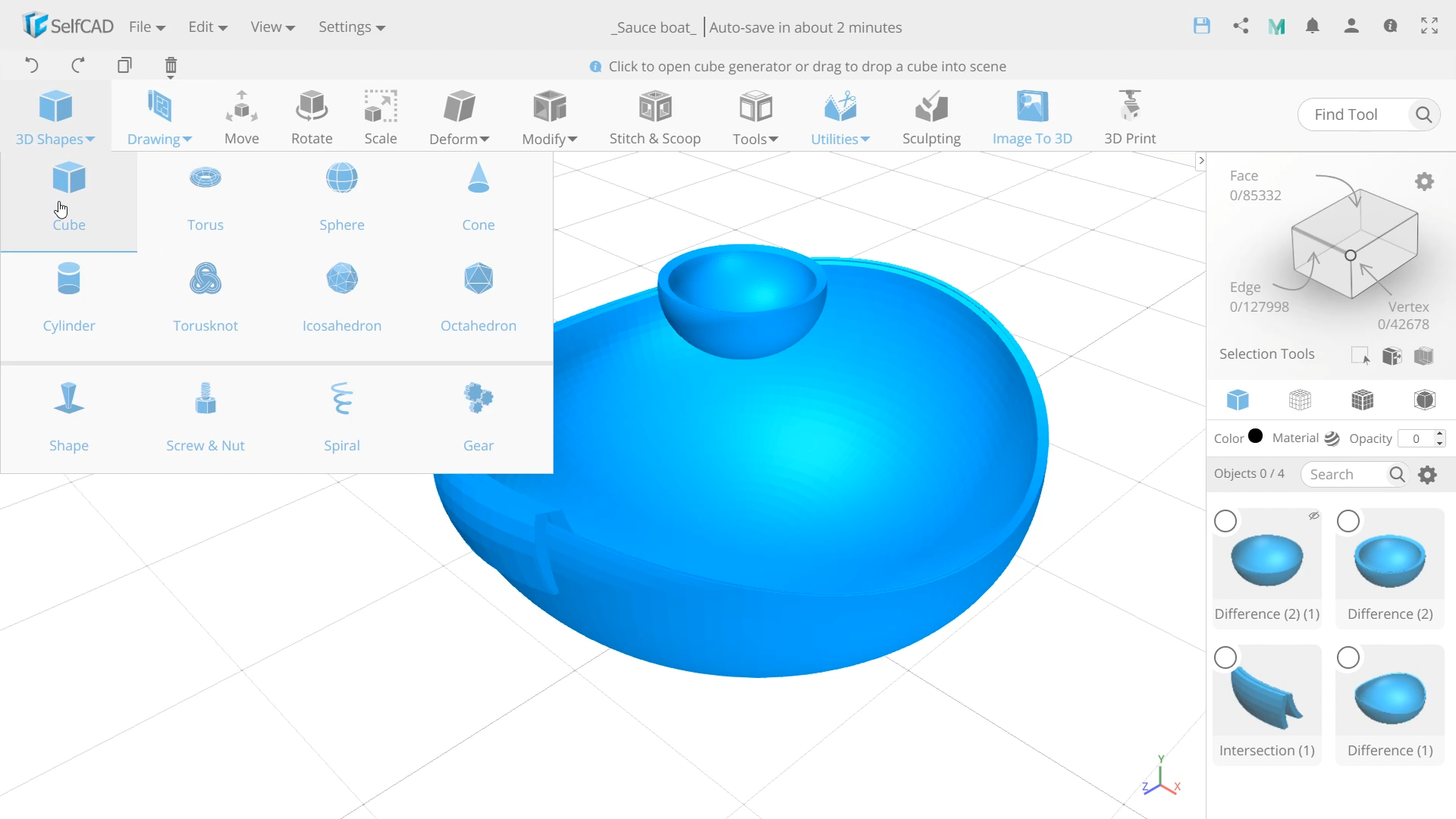1456x819 pixels.
Task: Click the SelfCAD logo
Action: [67, 26]
